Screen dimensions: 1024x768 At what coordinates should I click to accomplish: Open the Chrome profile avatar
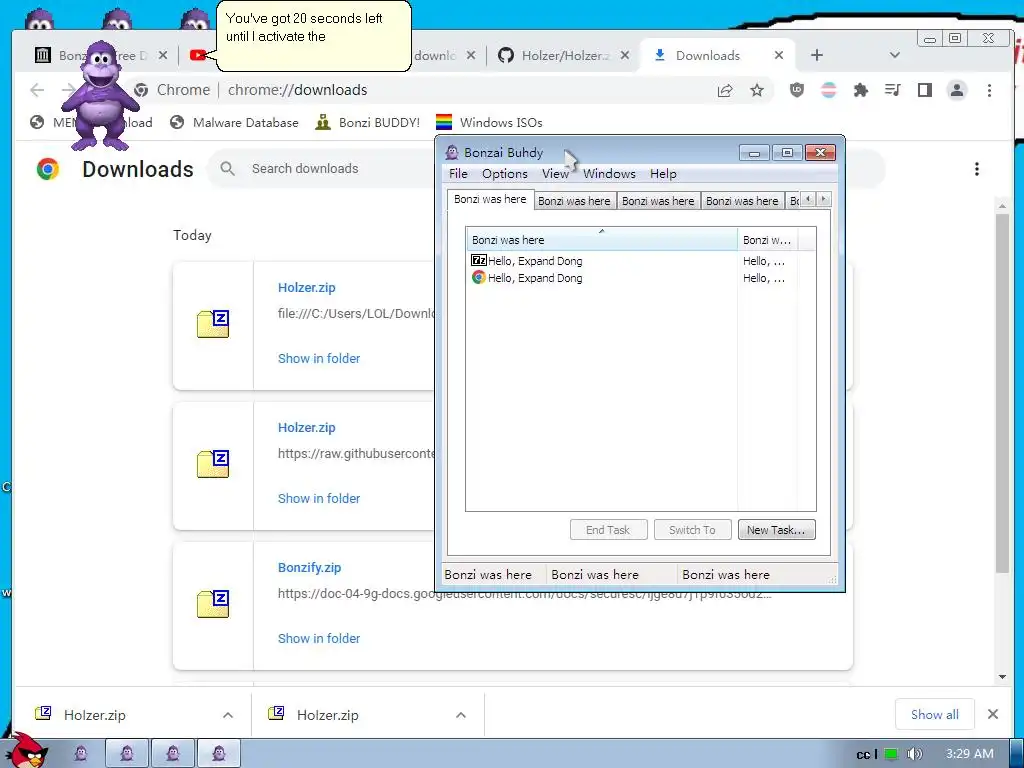(x=957, y=90)
